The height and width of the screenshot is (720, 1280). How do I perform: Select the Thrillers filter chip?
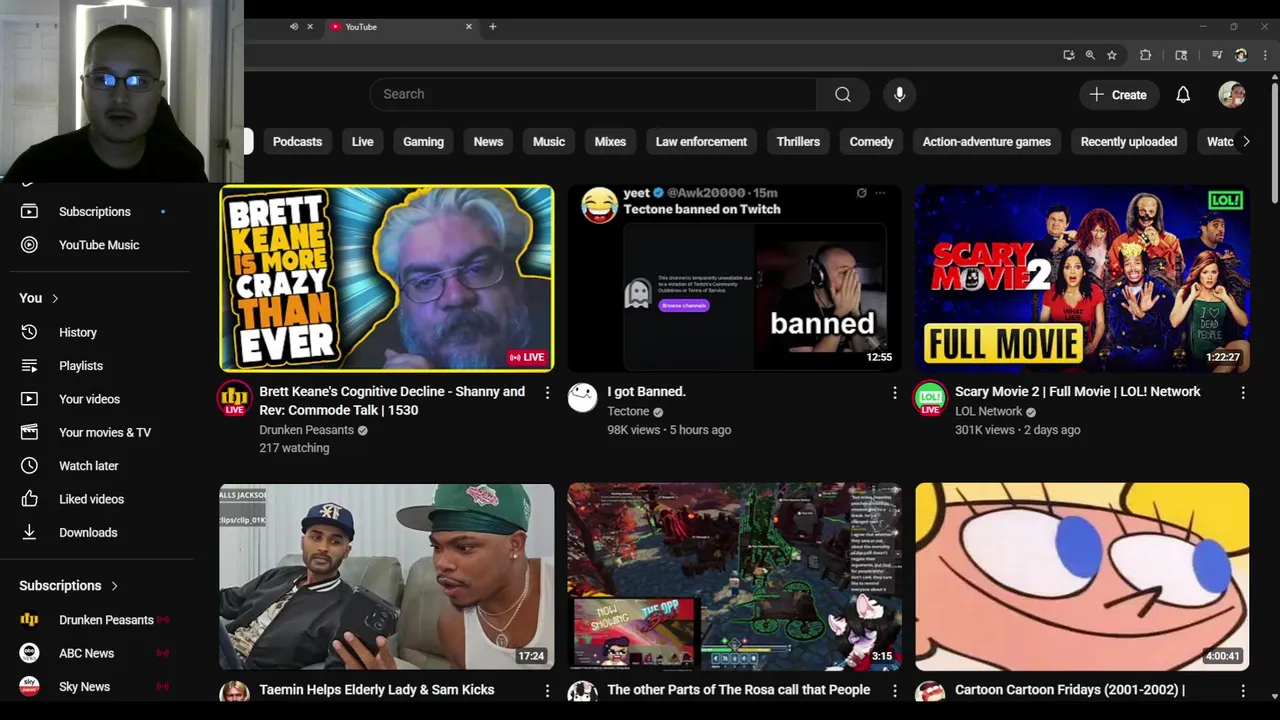tap(798, 141)
